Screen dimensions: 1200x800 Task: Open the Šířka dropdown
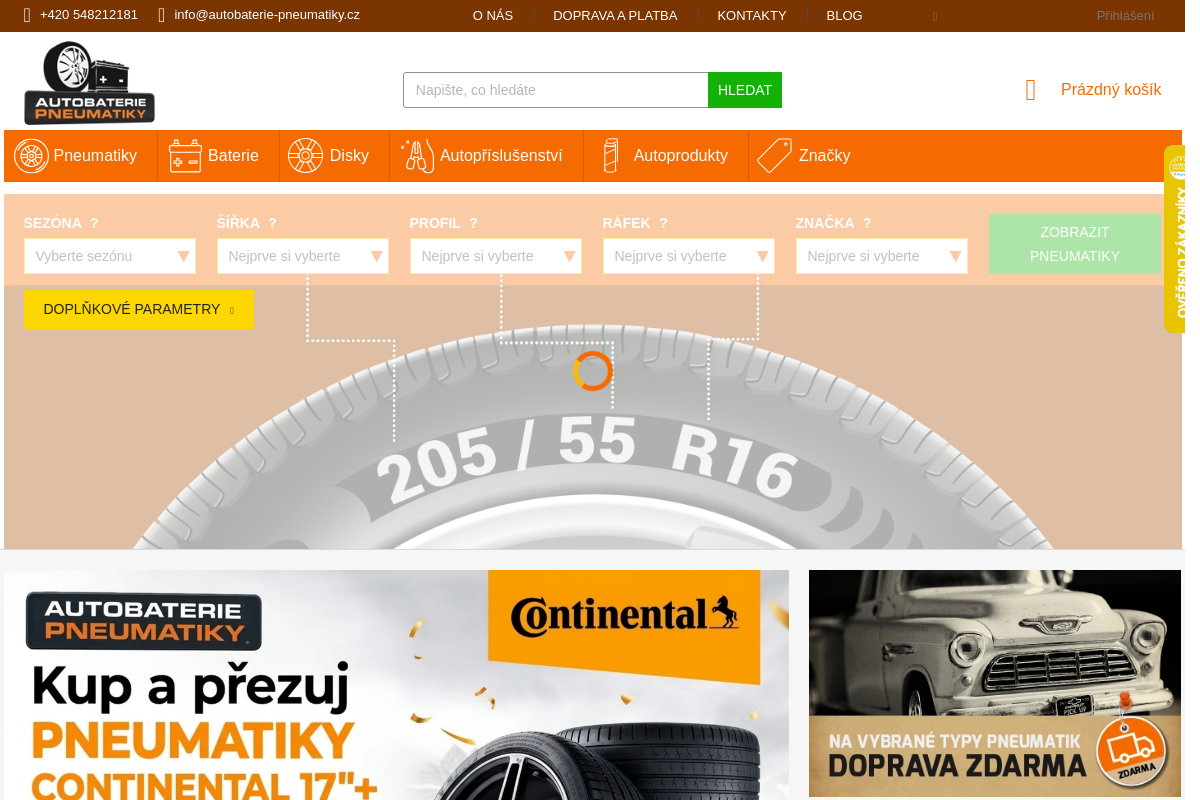(x=303, y=256)
